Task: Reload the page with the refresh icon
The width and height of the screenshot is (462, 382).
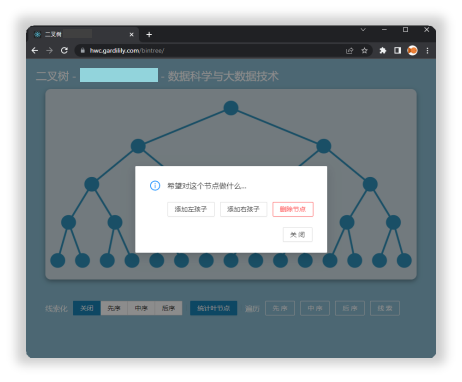Action: click(64, 51)
